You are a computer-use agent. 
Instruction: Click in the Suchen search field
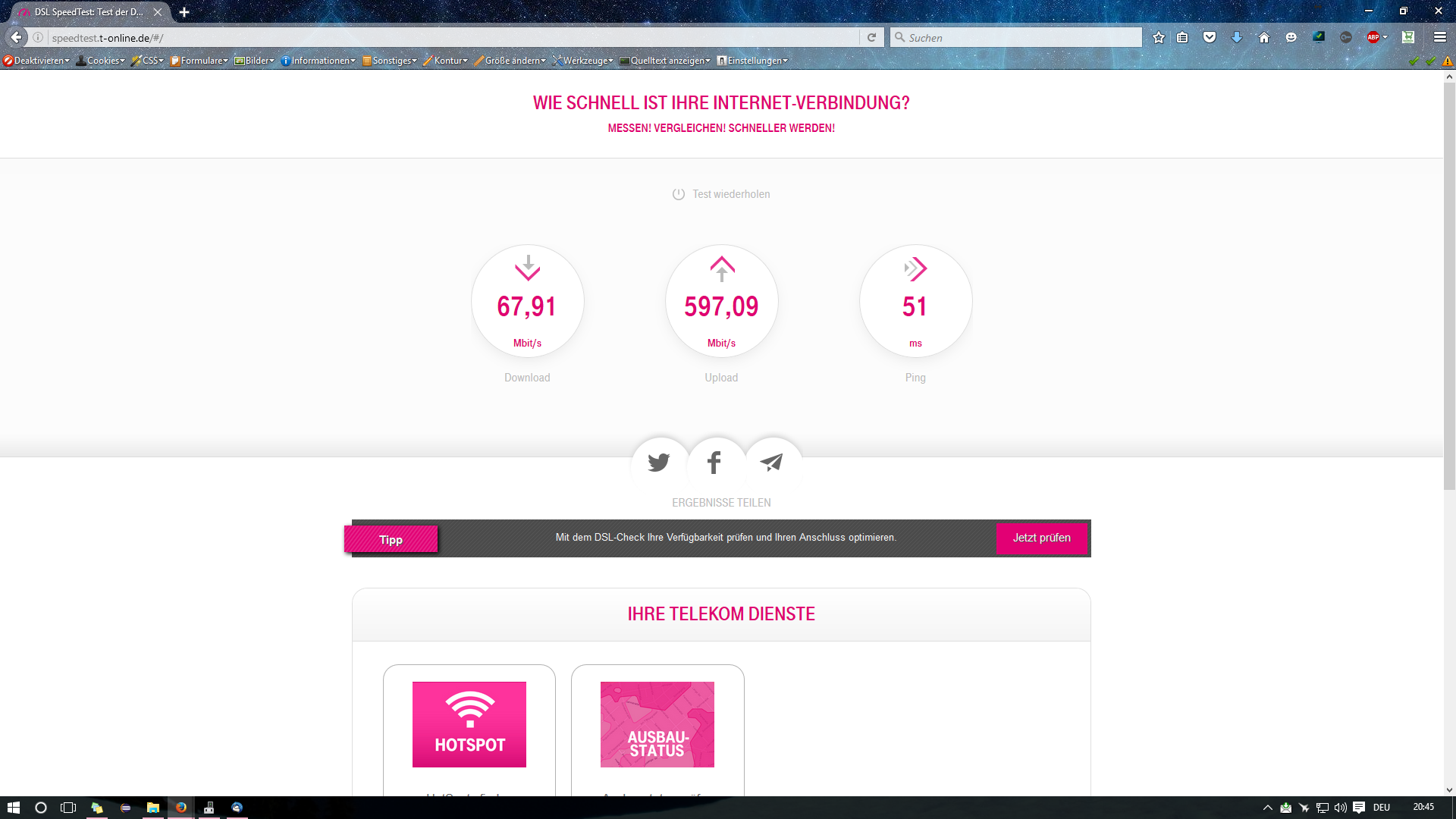(x=1016, y=37)
